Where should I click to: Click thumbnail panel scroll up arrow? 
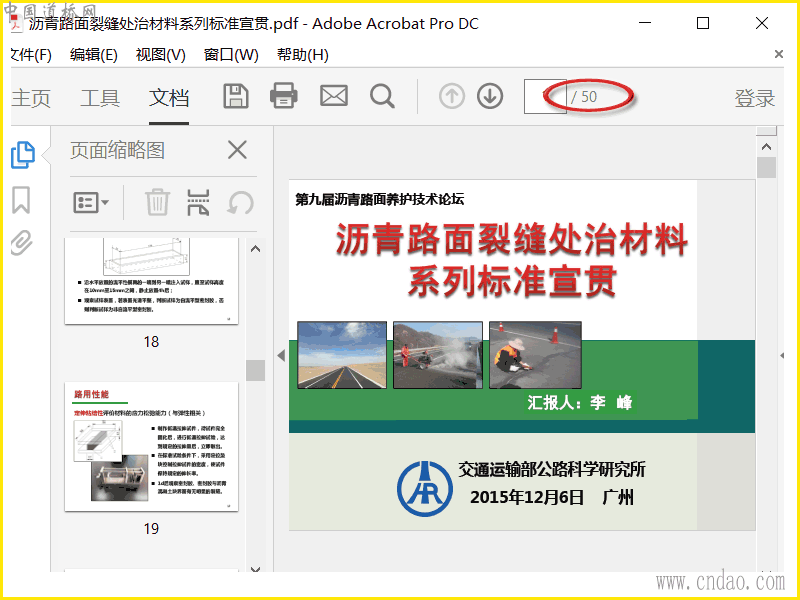256,249
